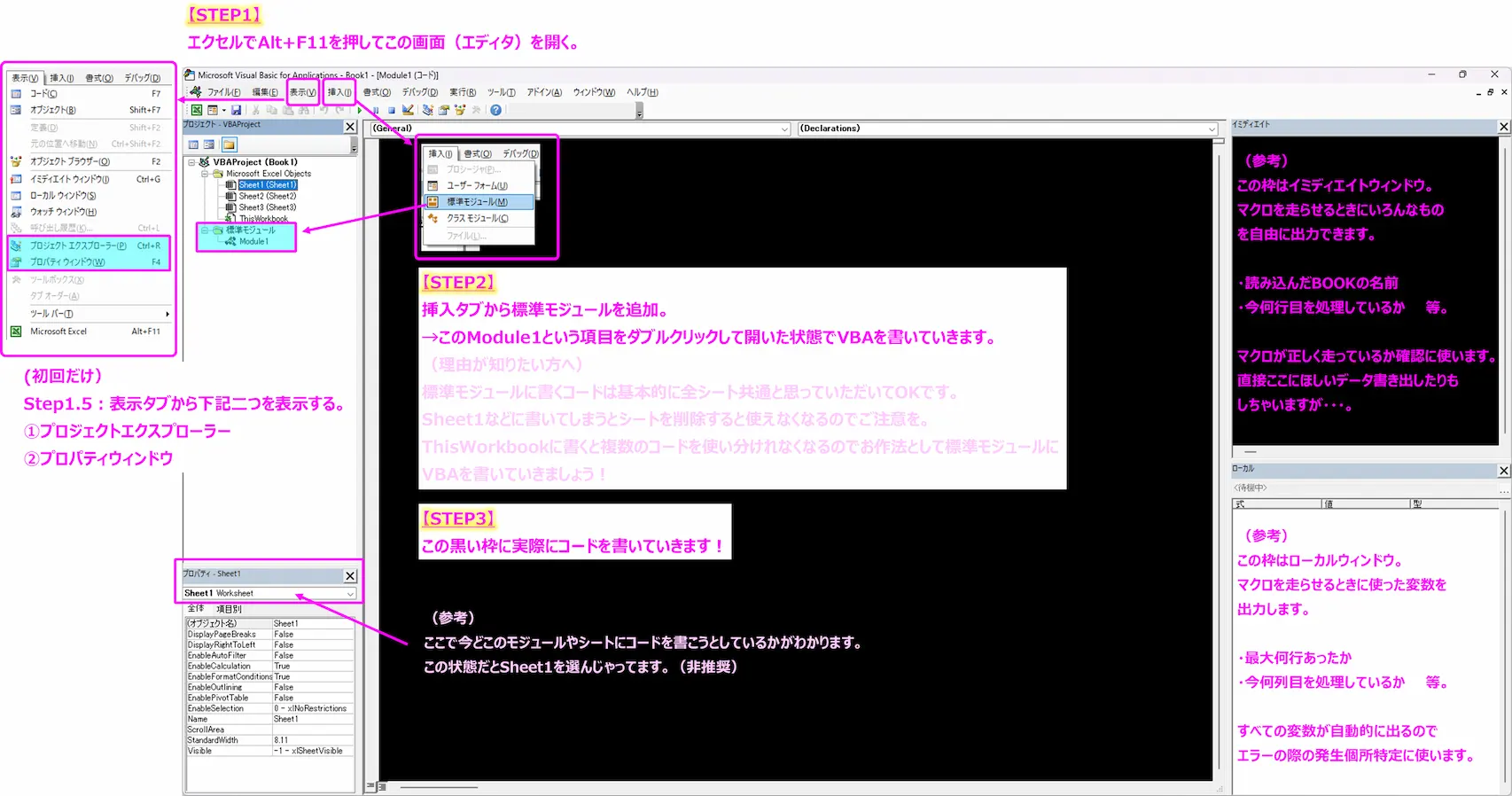Click the Undo arrow toolbar icon
This screenshot has height=796, width=1512.
tap(323, 110)
